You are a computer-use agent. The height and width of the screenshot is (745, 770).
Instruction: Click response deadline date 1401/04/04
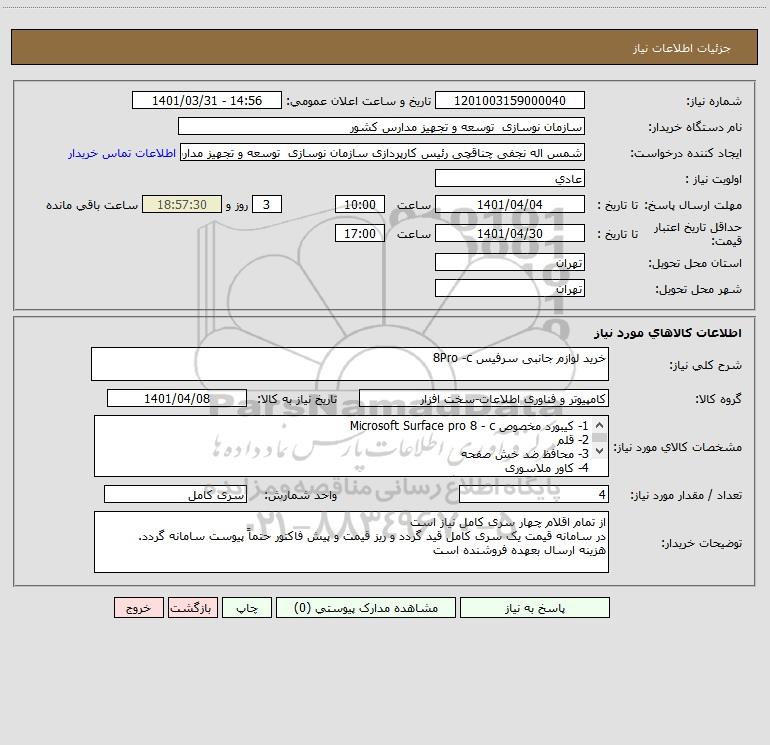tap(510, 204)
